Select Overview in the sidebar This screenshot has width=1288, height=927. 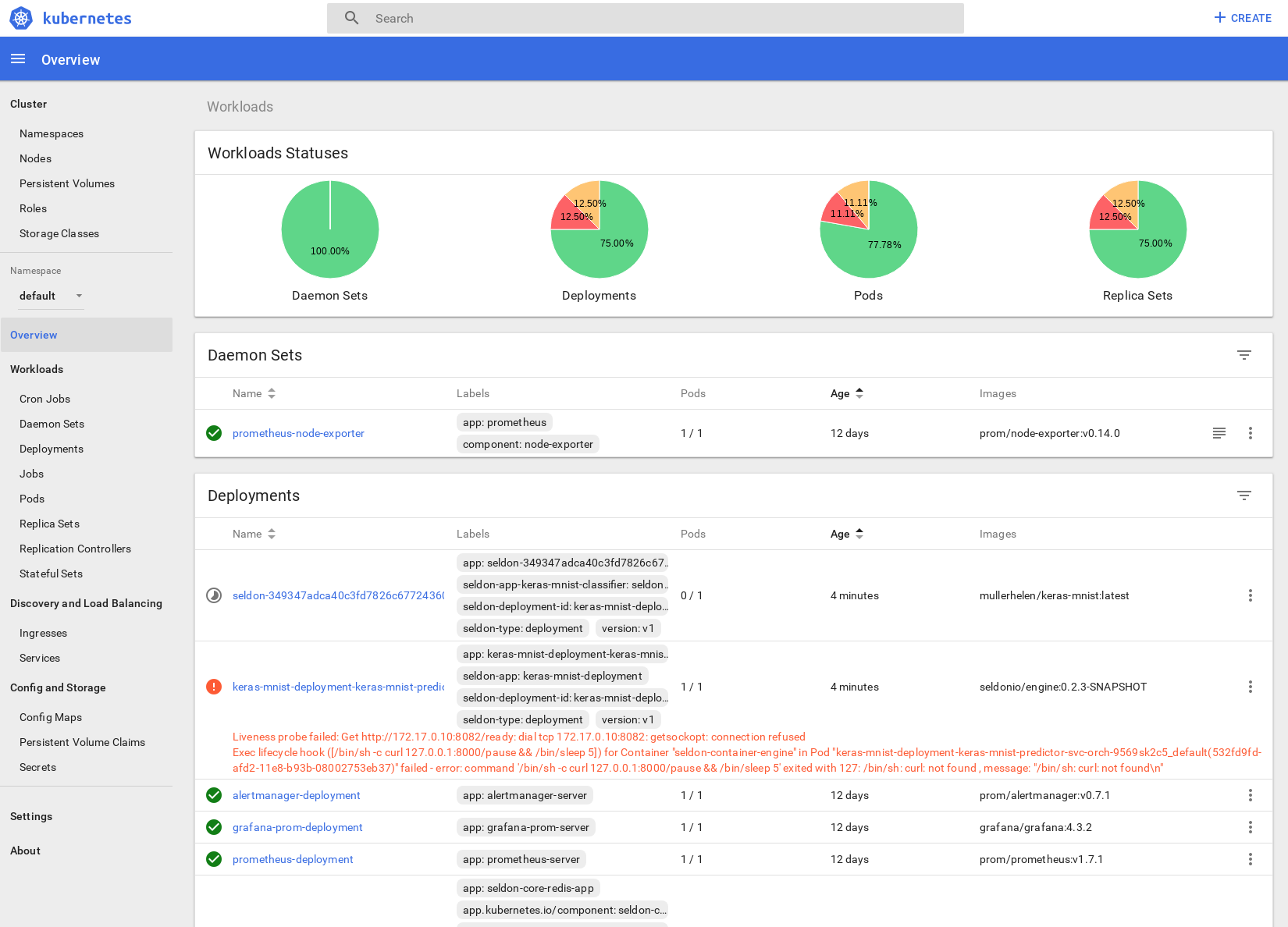(x=34, y=335)
